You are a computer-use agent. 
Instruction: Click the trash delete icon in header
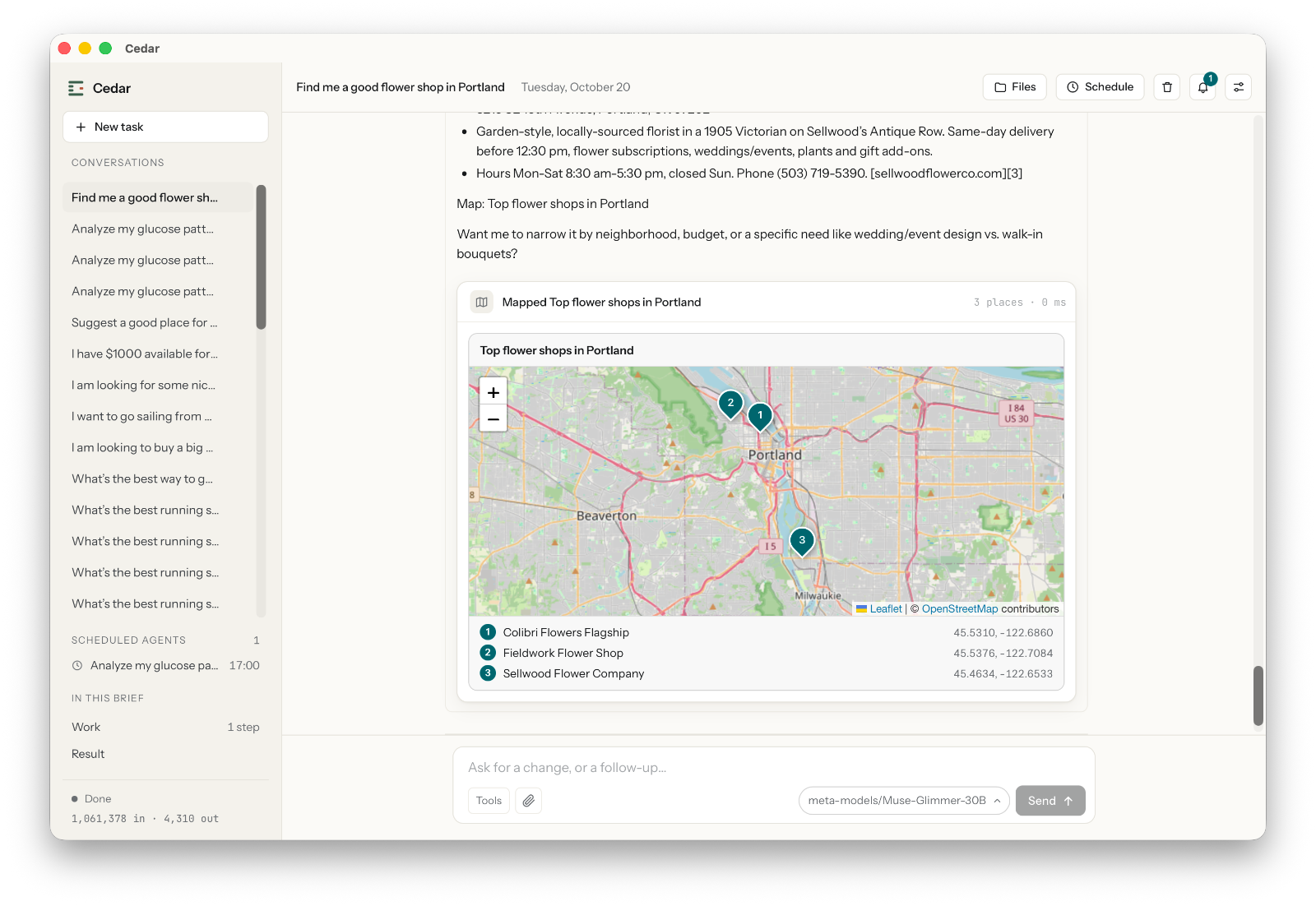(1167, 87)
